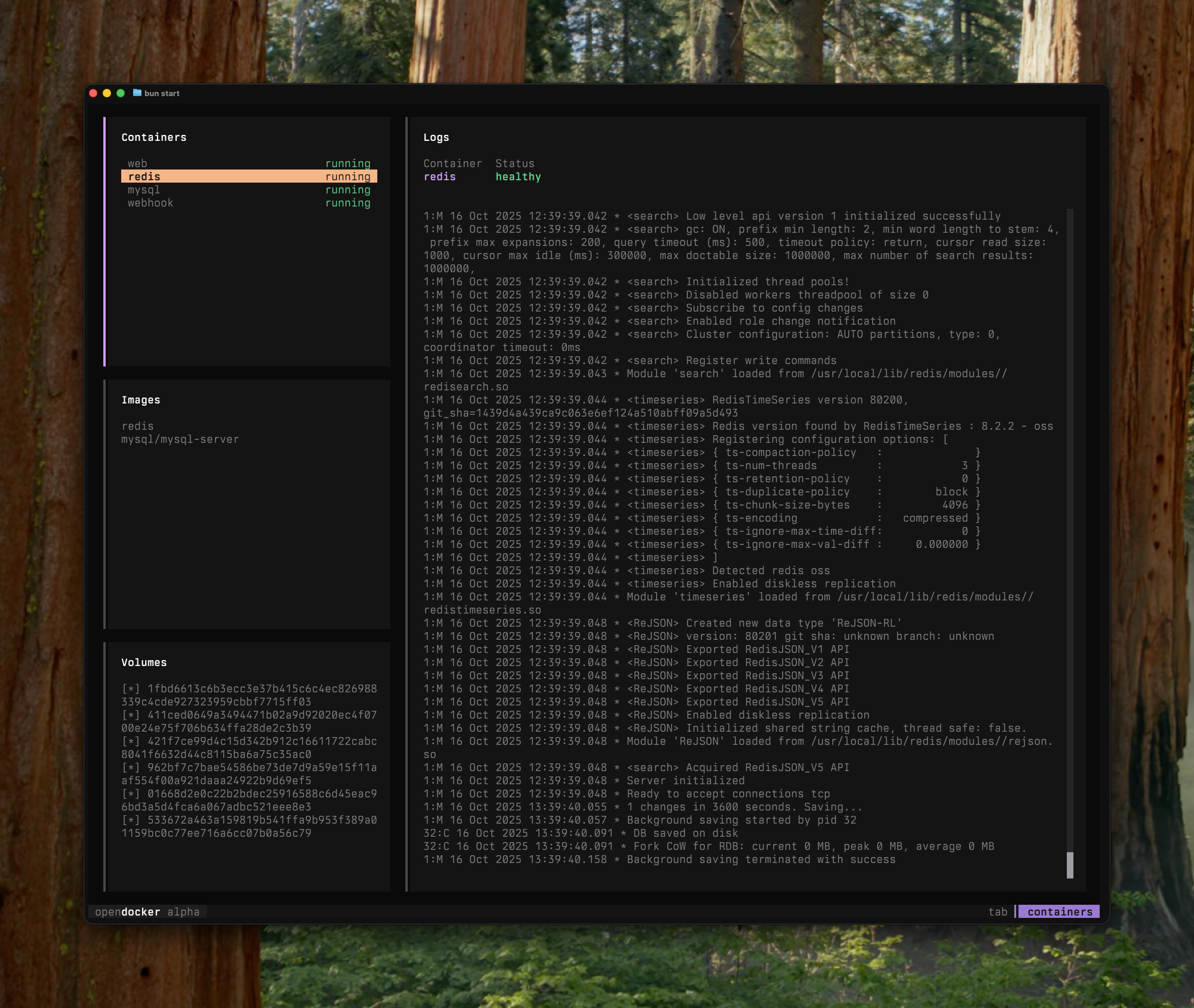Click the redis image entry
This screenshot has height=1008, width=1194.
[x=138, y=426]
